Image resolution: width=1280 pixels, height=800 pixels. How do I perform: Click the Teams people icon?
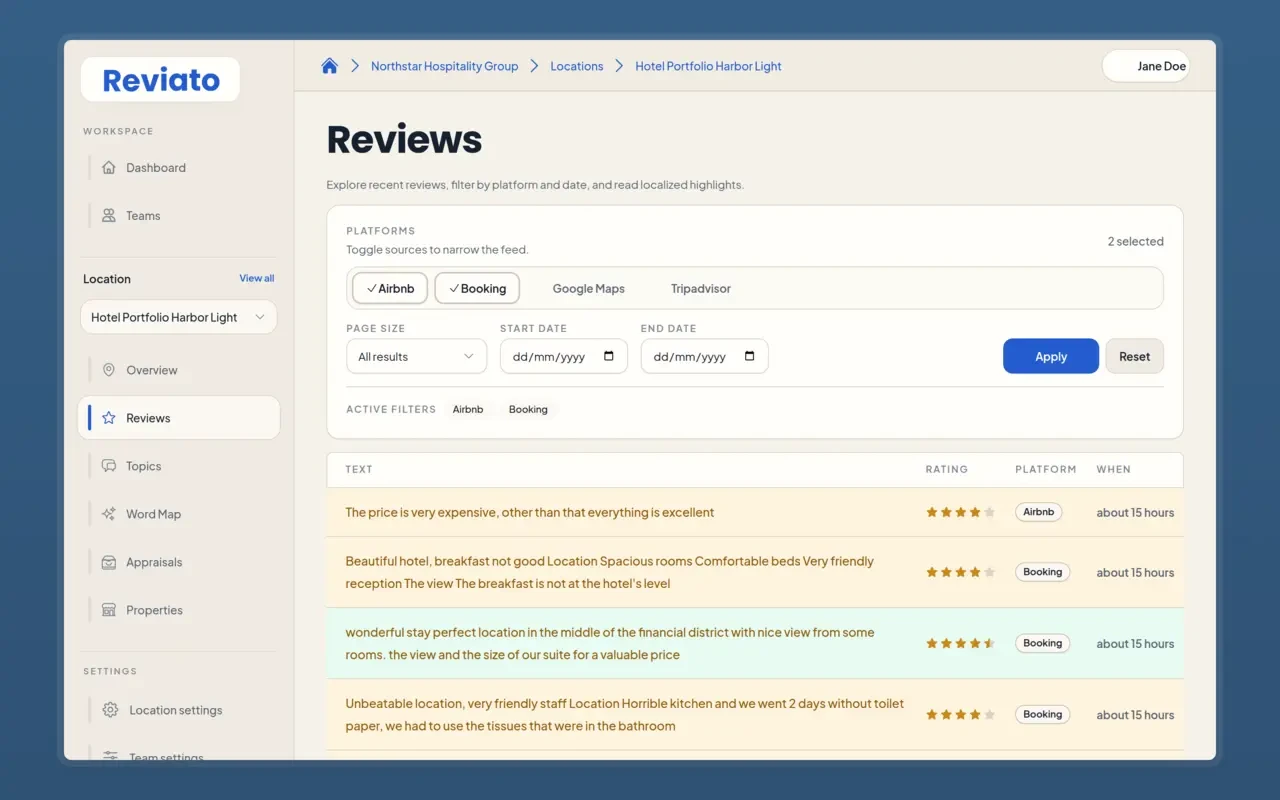[x=109, y=216]
